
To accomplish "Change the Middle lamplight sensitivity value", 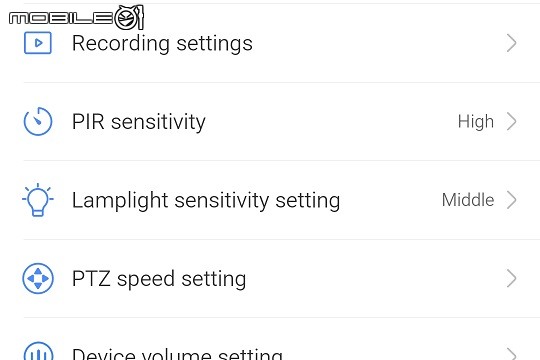I will (468, 200).
